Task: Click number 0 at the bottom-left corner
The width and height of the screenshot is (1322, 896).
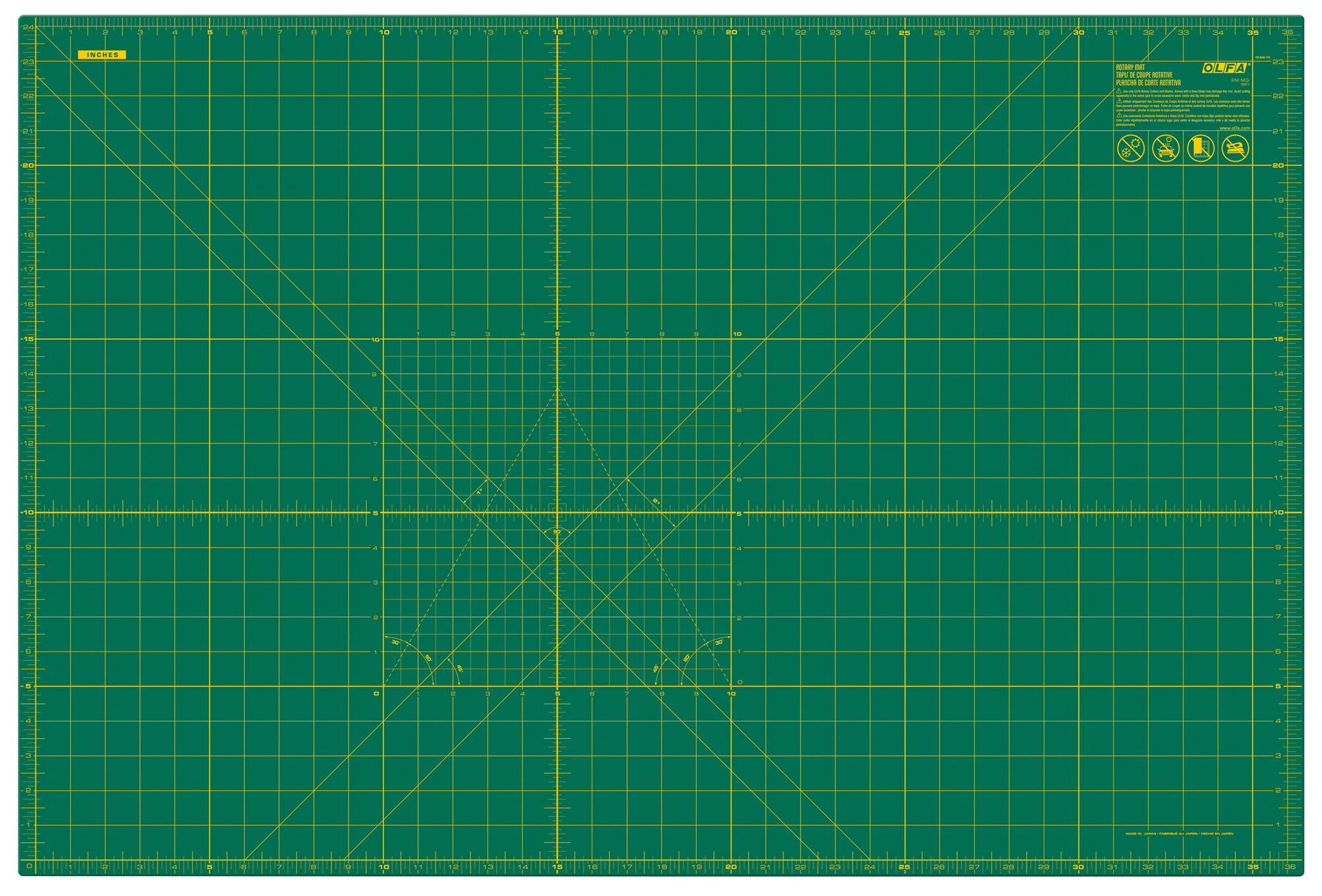Action: [x=28, y=866]
